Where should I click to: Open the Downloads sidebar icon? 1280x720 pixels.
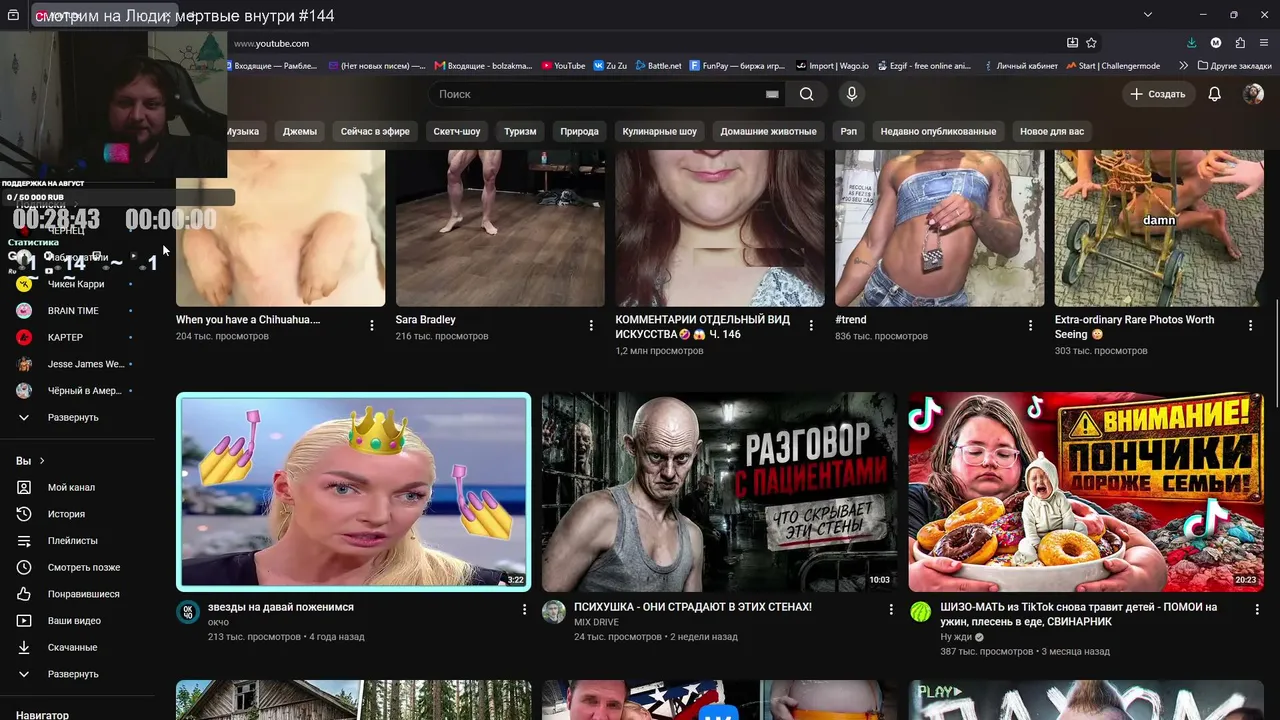click(24, 647)
